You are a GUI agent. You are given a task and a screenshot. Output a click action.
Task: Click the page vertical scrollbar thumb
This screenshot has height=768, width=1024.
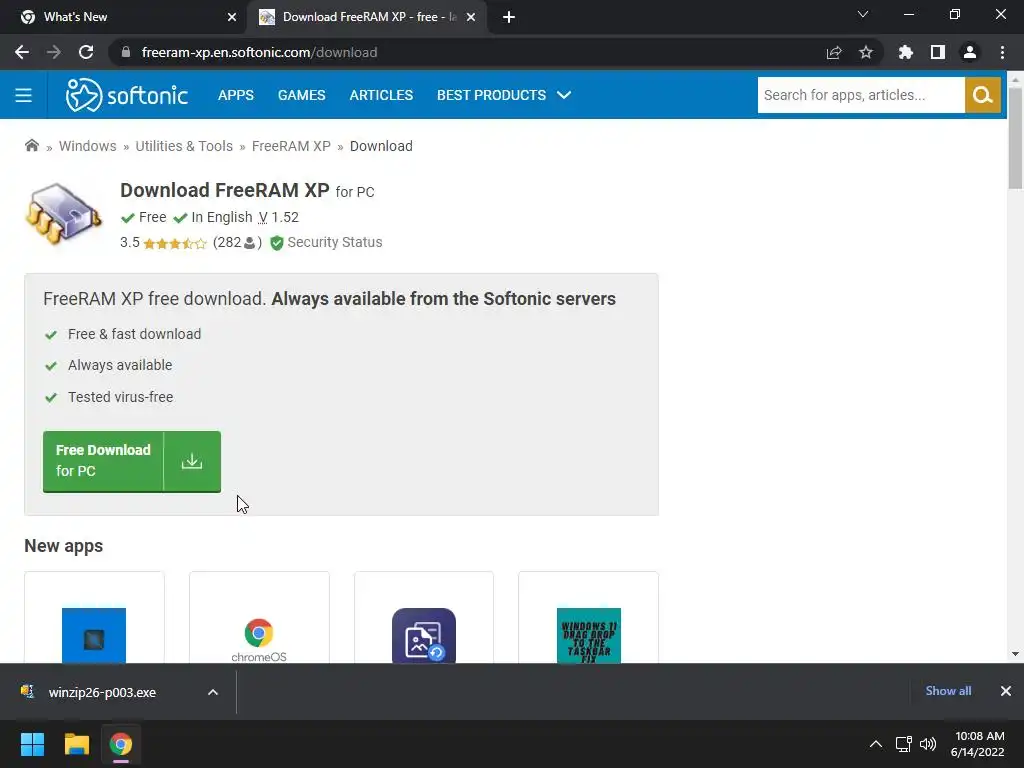pyautogui.click(x=1015, y=138)
